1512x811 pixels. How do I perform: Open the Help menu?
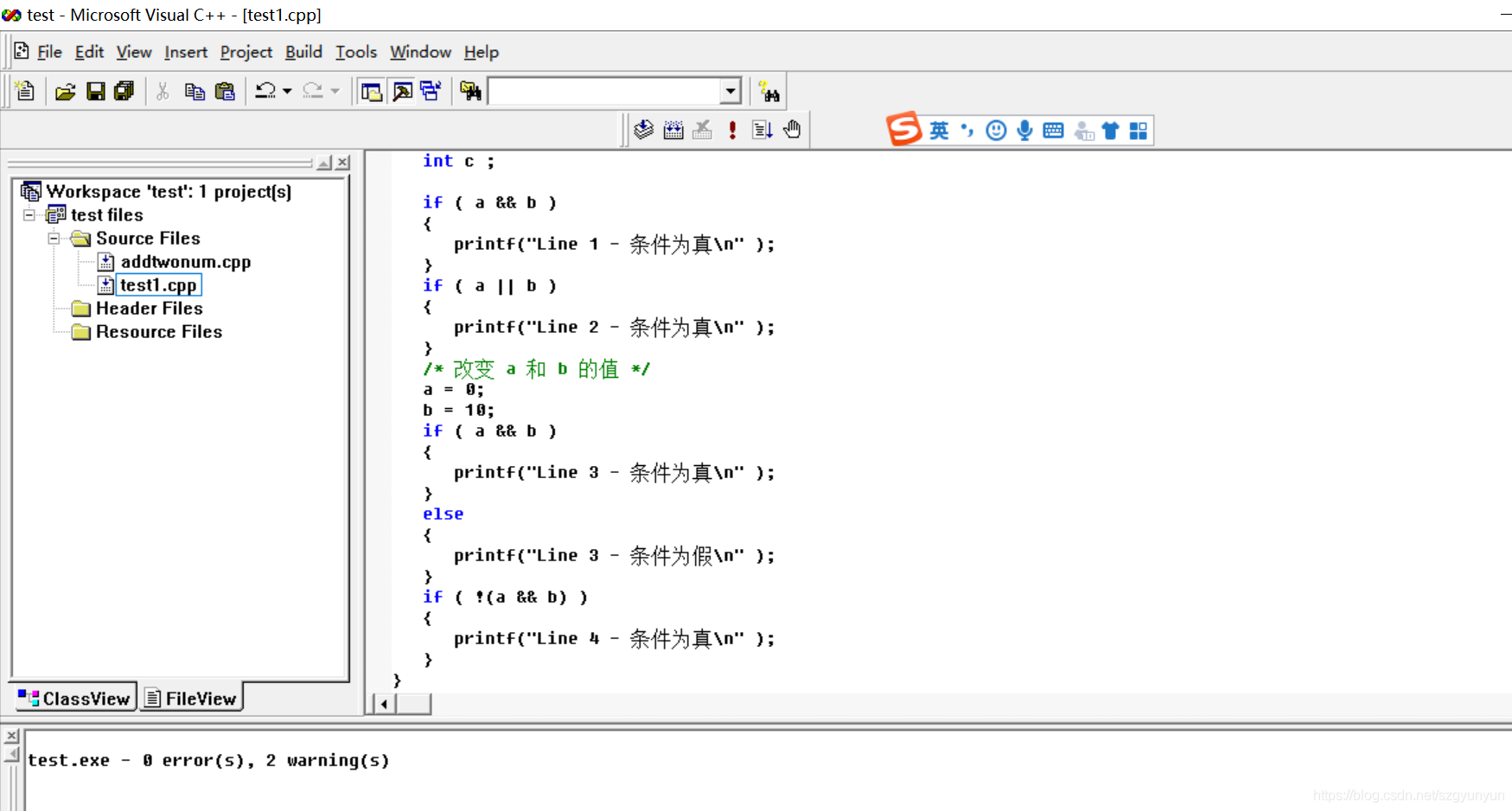pos(482,52)
